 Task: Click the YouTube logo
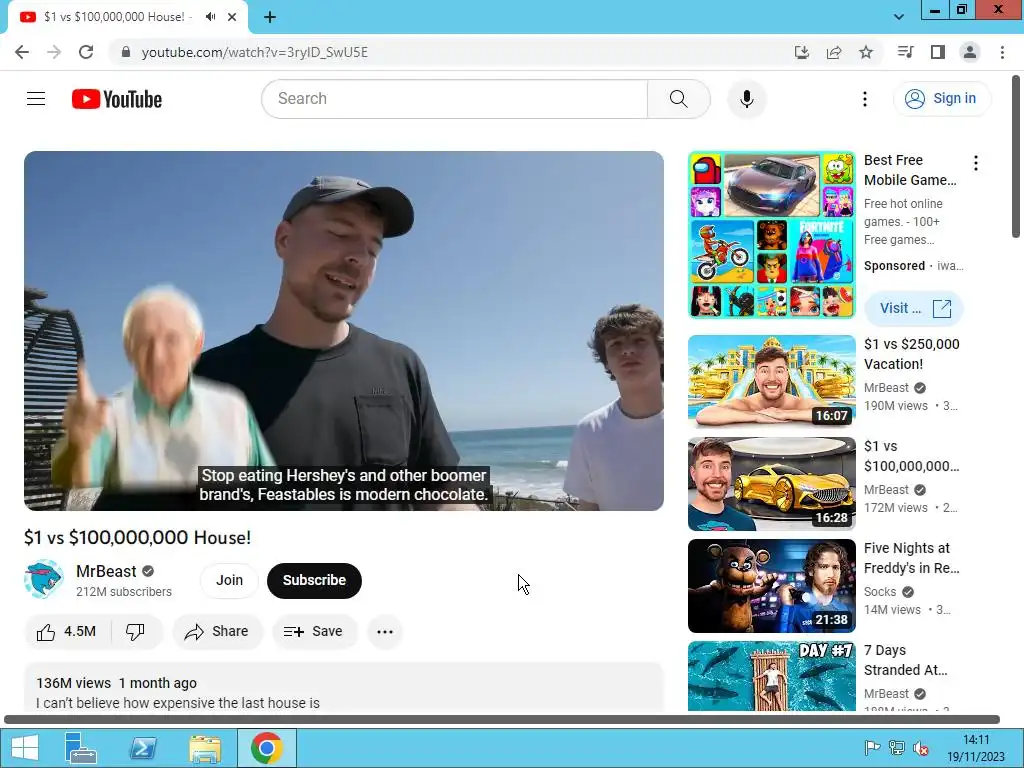(117, 99)
